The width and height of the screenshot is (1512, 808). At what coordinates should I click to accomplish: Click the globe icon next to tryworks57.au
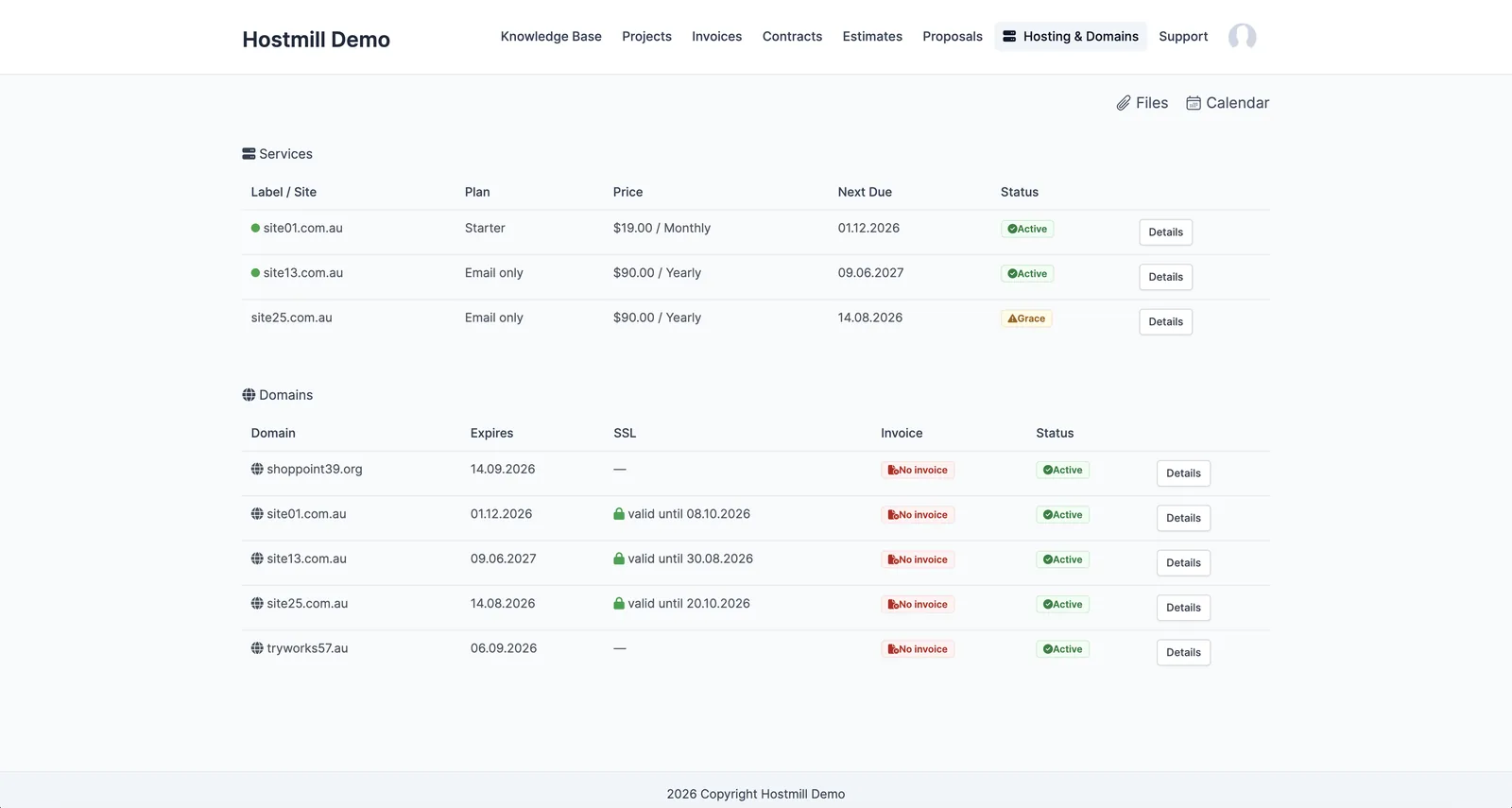[257, 648]
